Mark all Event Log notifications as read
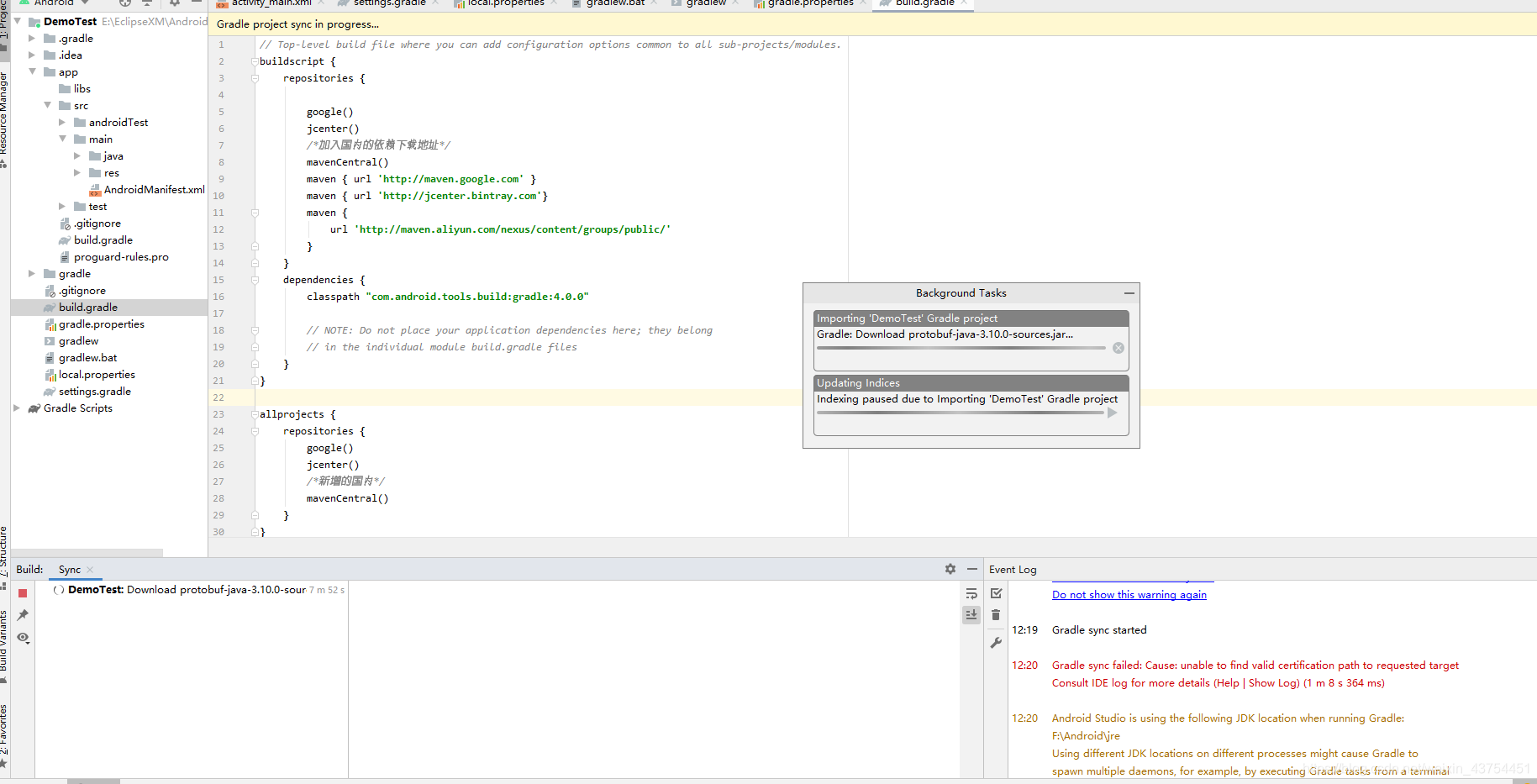The width and height of the screenshot is (1537, 784). click(x=996, y=593)
